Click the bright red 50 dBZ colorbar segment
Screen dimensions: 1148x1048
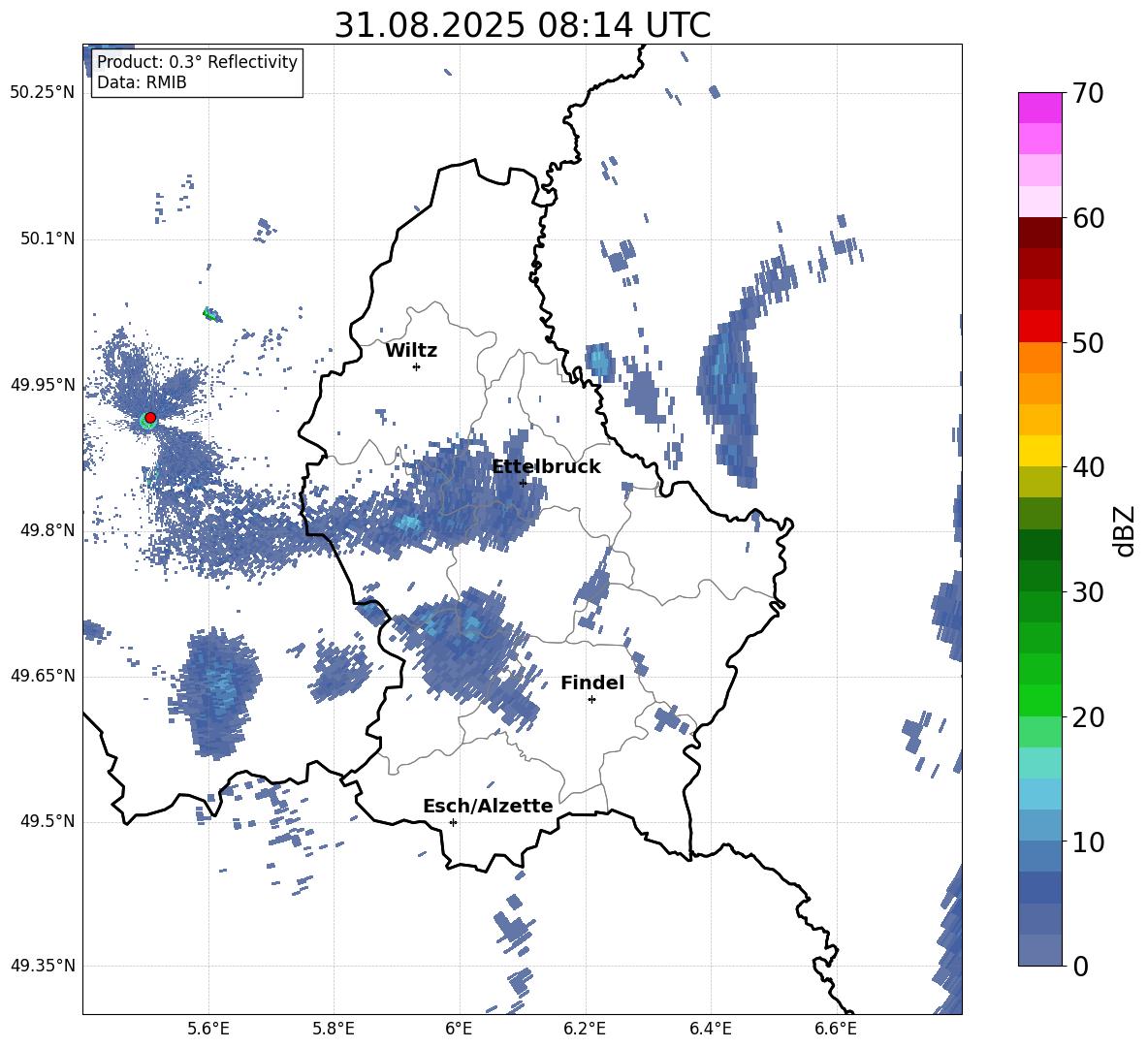click(1039, 327)
